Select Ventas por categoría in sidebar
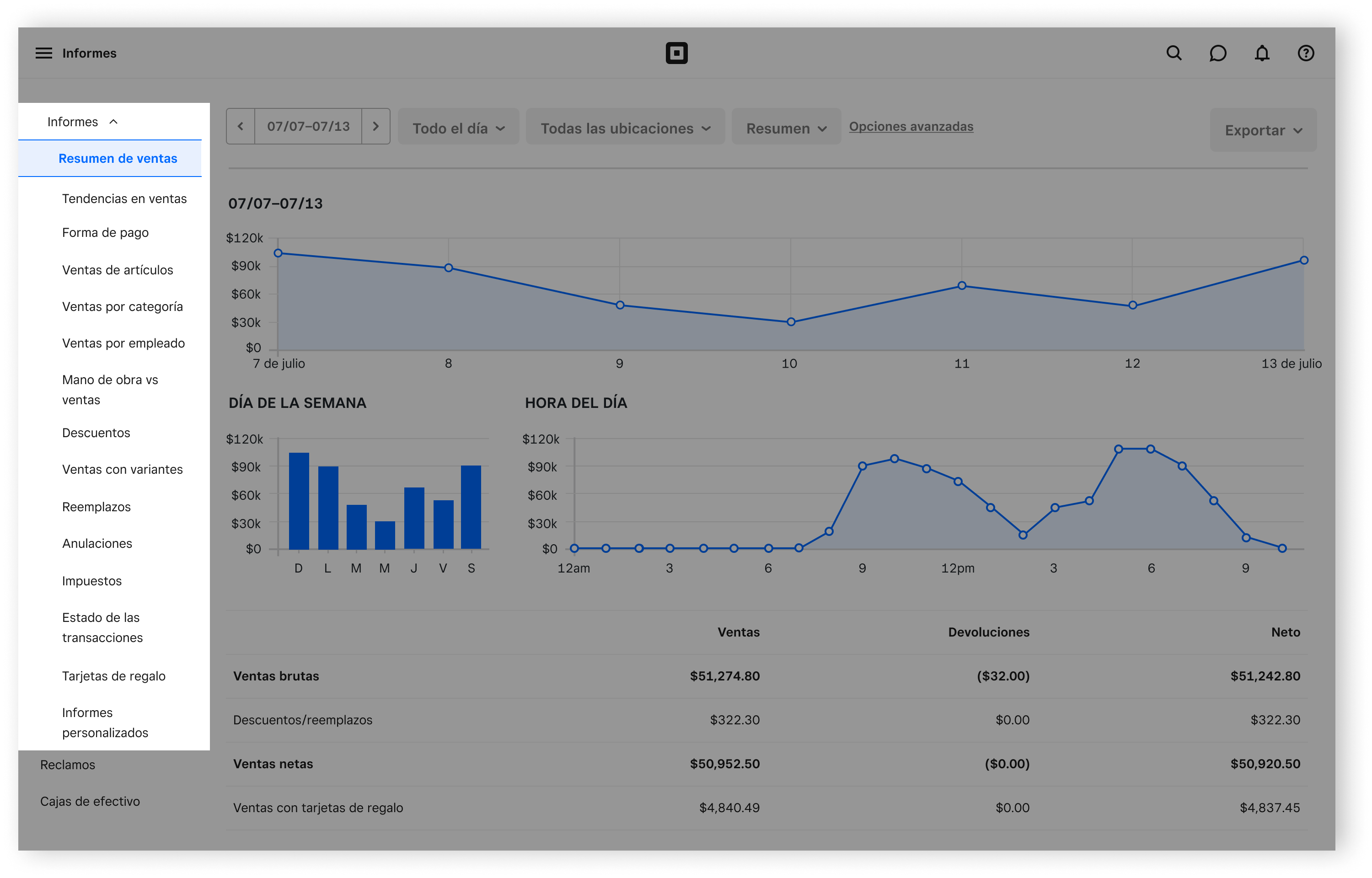1372x878 pixels. [x=123, y=306]
